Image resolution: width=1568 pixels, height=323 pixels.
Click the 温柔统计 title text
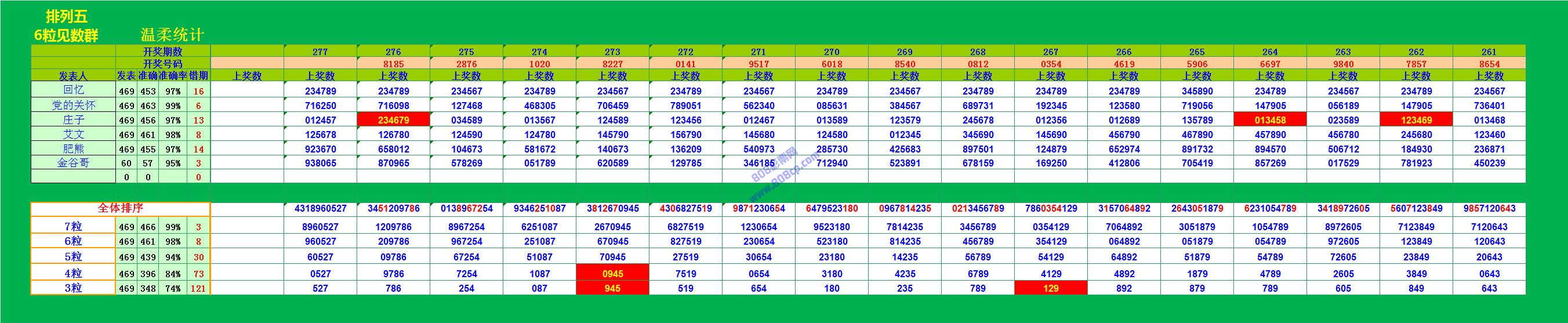point(172,35)
